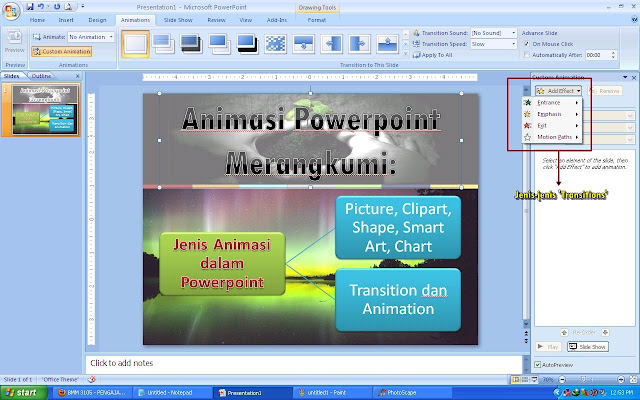Switch to Slide Sorter view

[x=525, y=380]
